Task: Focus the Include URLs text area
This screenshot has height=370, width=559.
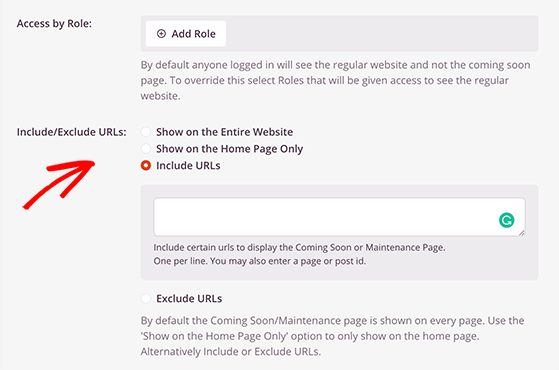Action: [x=339, y=217]
